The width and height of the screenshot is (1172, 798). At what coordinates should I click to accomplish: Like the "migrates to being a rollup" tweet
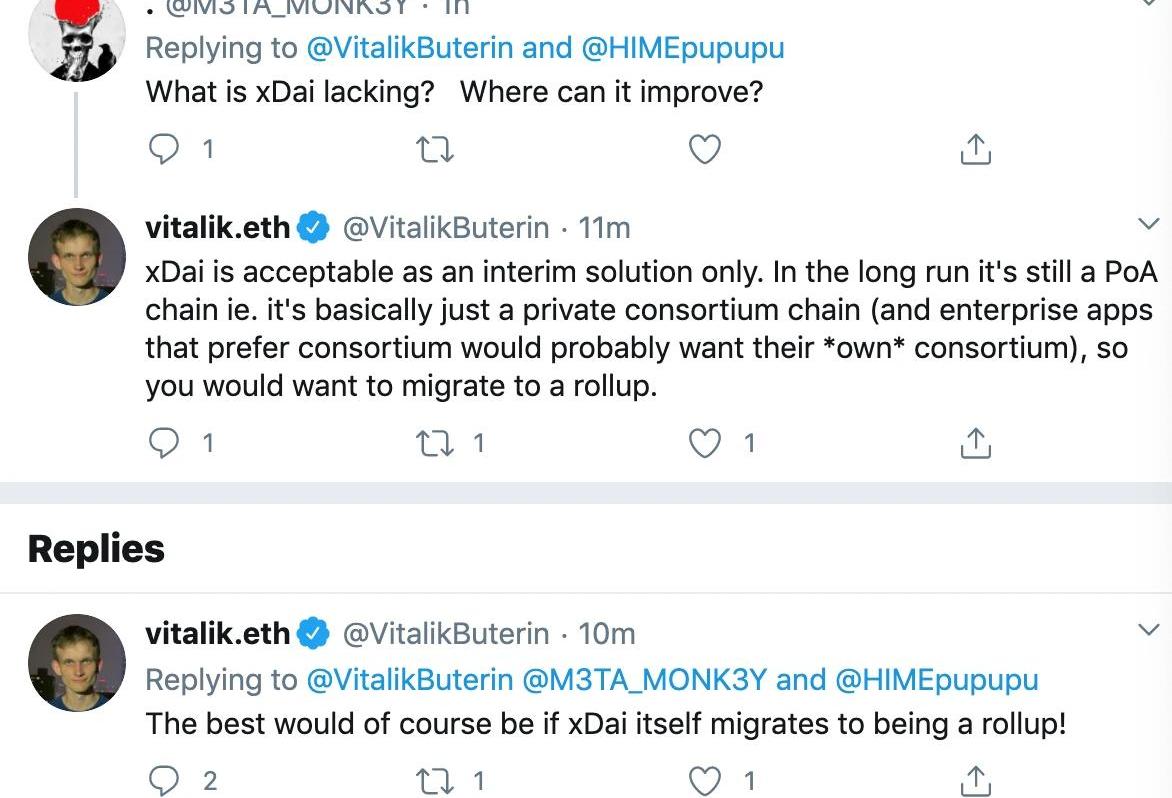click(x=705, y=780)
